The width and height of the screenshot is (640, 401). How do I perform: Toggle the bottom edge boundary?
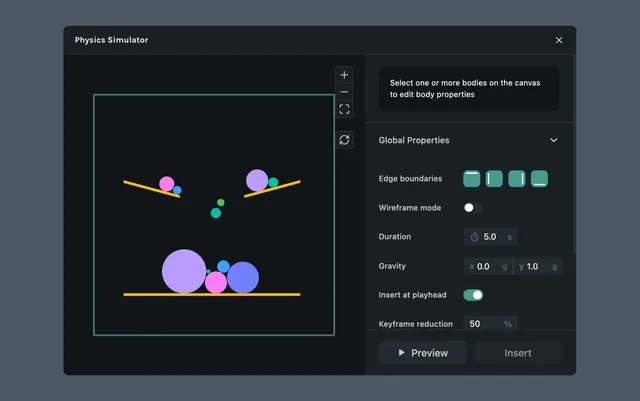click(539, 179)
